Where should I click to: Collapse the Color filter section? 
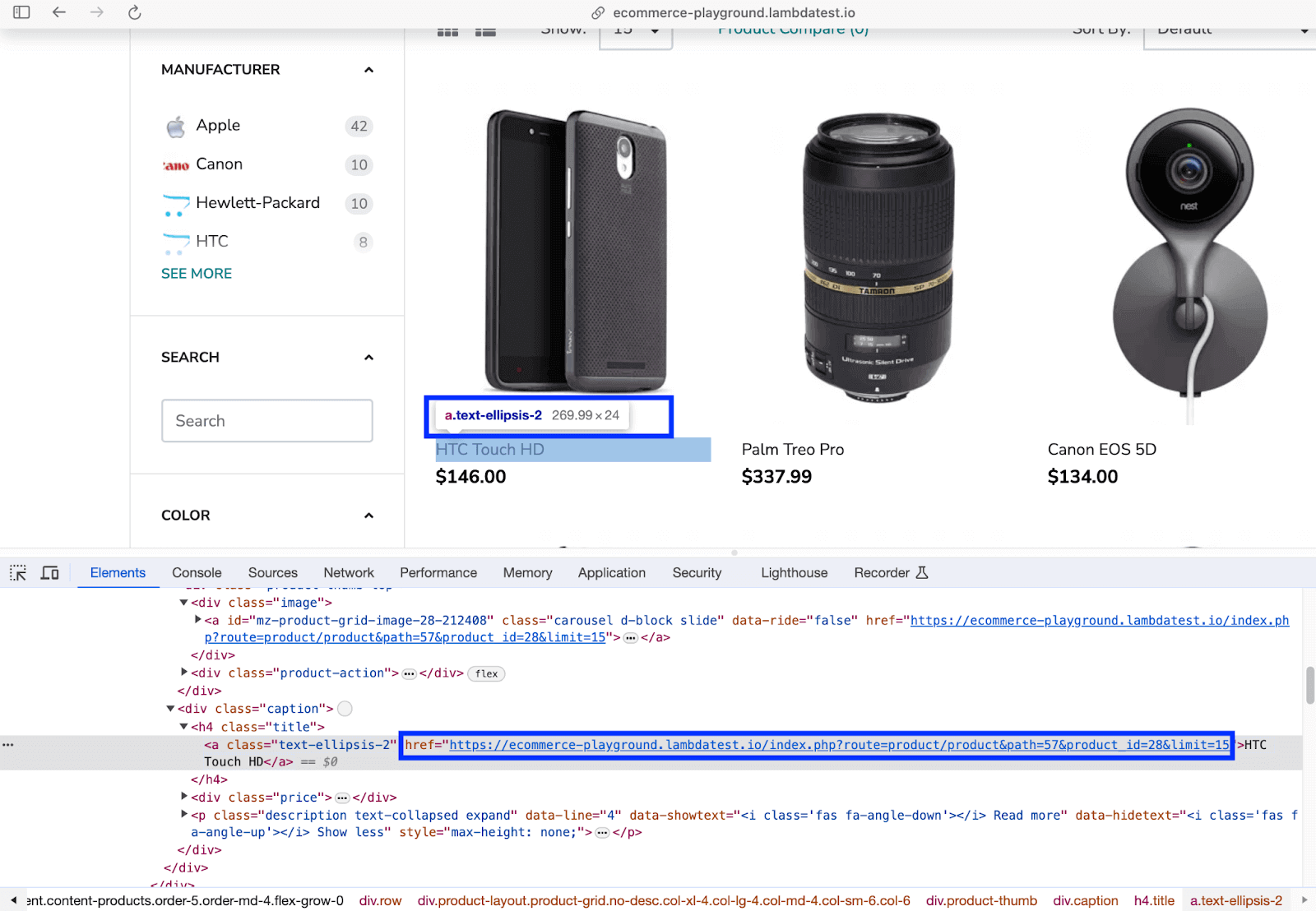coord(368,516)
